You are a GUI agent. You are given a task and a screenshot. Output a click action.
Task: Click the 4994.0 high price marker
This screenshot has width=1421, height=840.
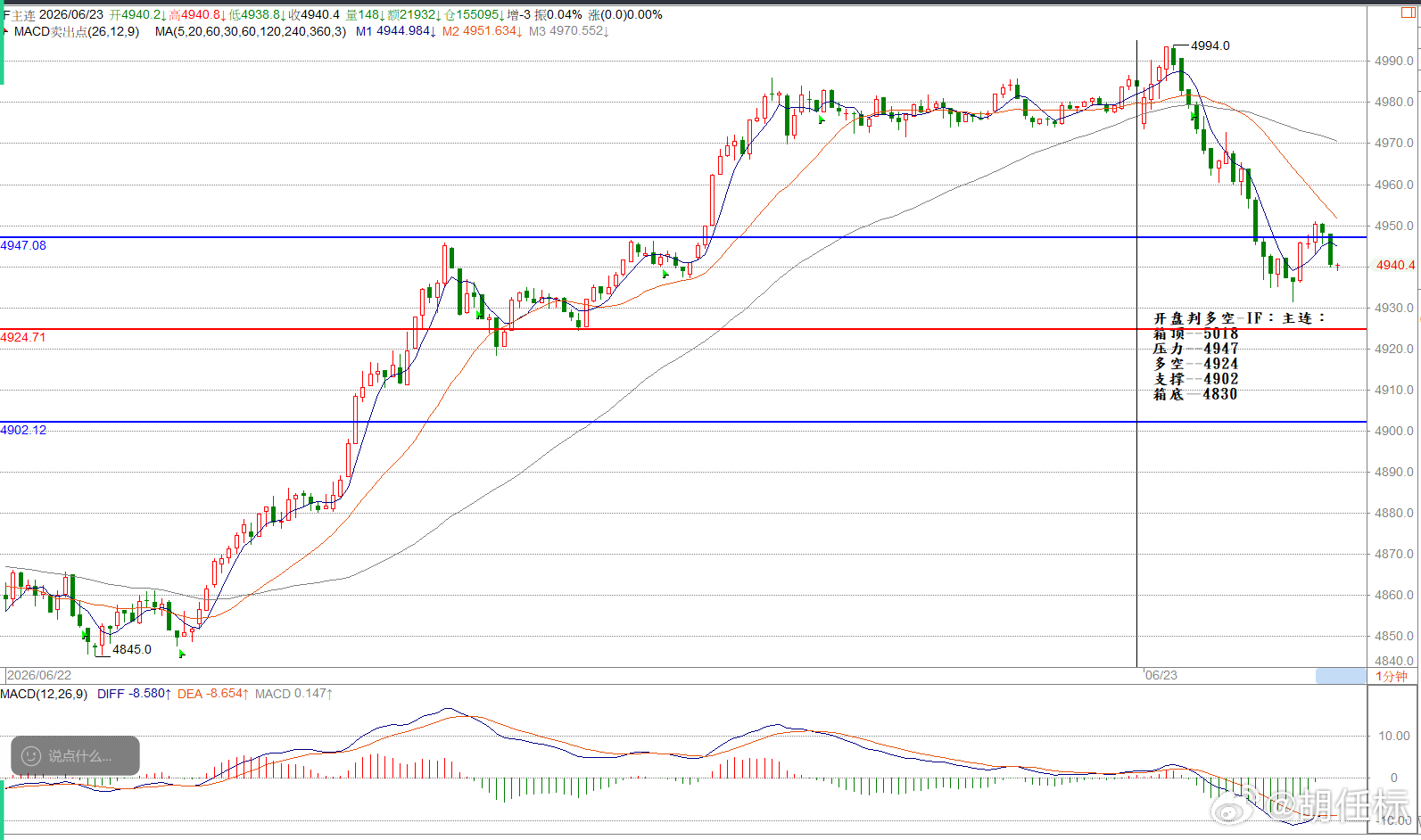(1210, 45)
